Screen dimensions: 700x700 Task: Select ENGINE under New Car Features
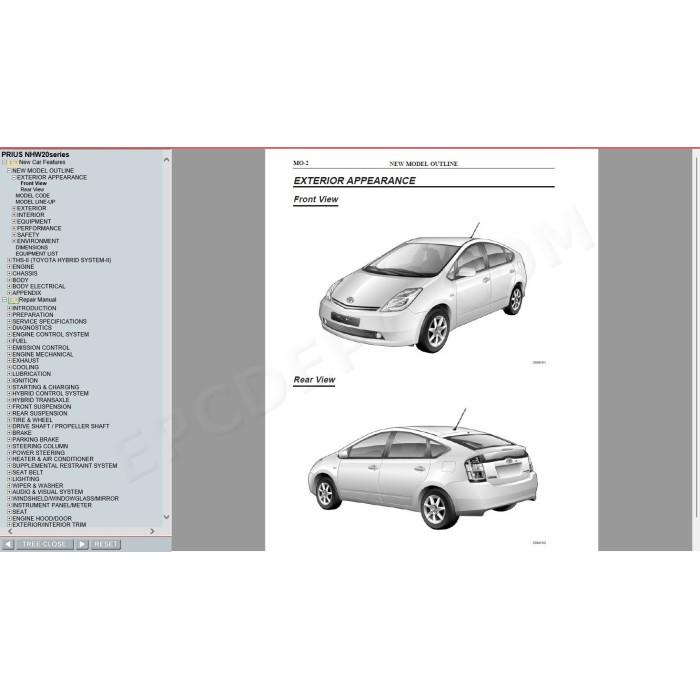click(x=23, y=267)
